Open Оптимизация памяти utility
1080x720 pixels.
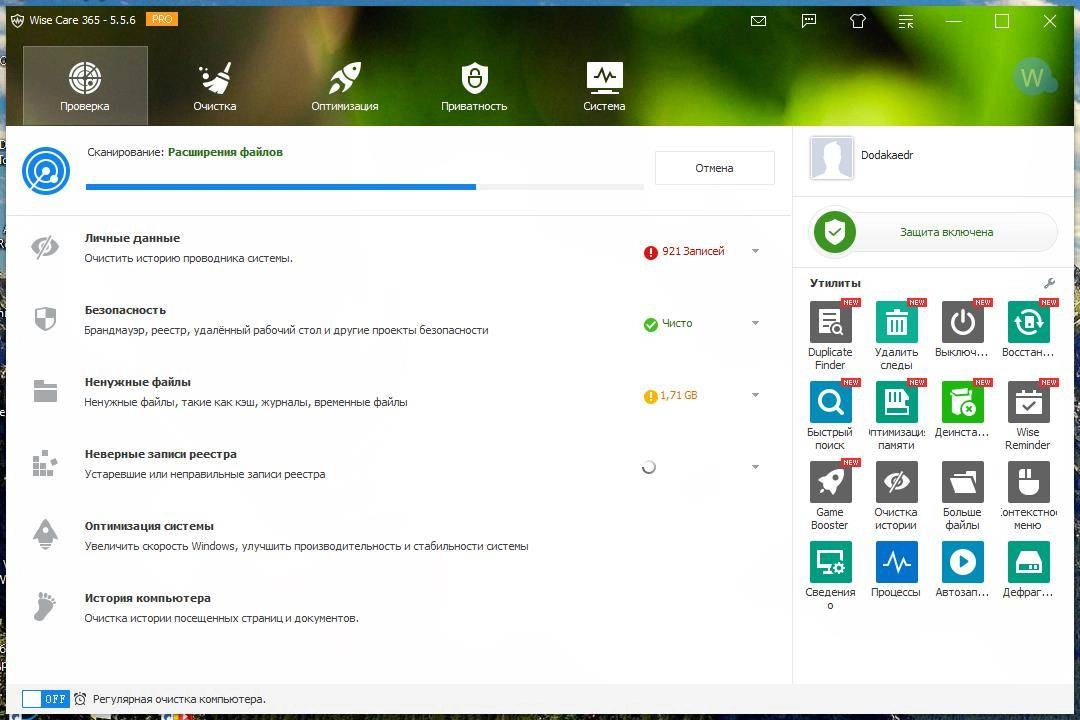(x=896, y=402)
